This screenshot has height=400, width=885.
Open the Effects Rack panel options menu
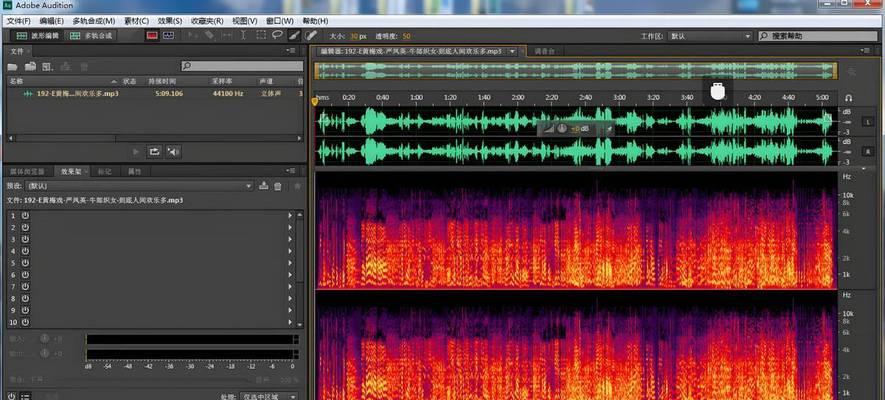[291, 170]
